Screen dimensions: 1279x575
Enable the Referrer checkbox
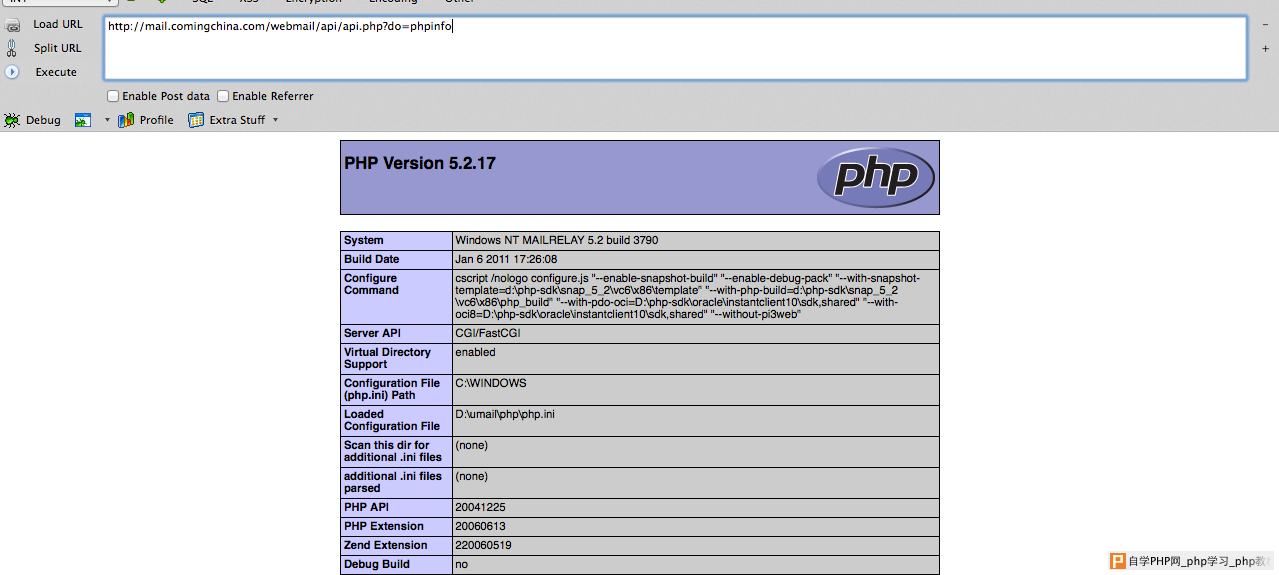click(224, 96)
